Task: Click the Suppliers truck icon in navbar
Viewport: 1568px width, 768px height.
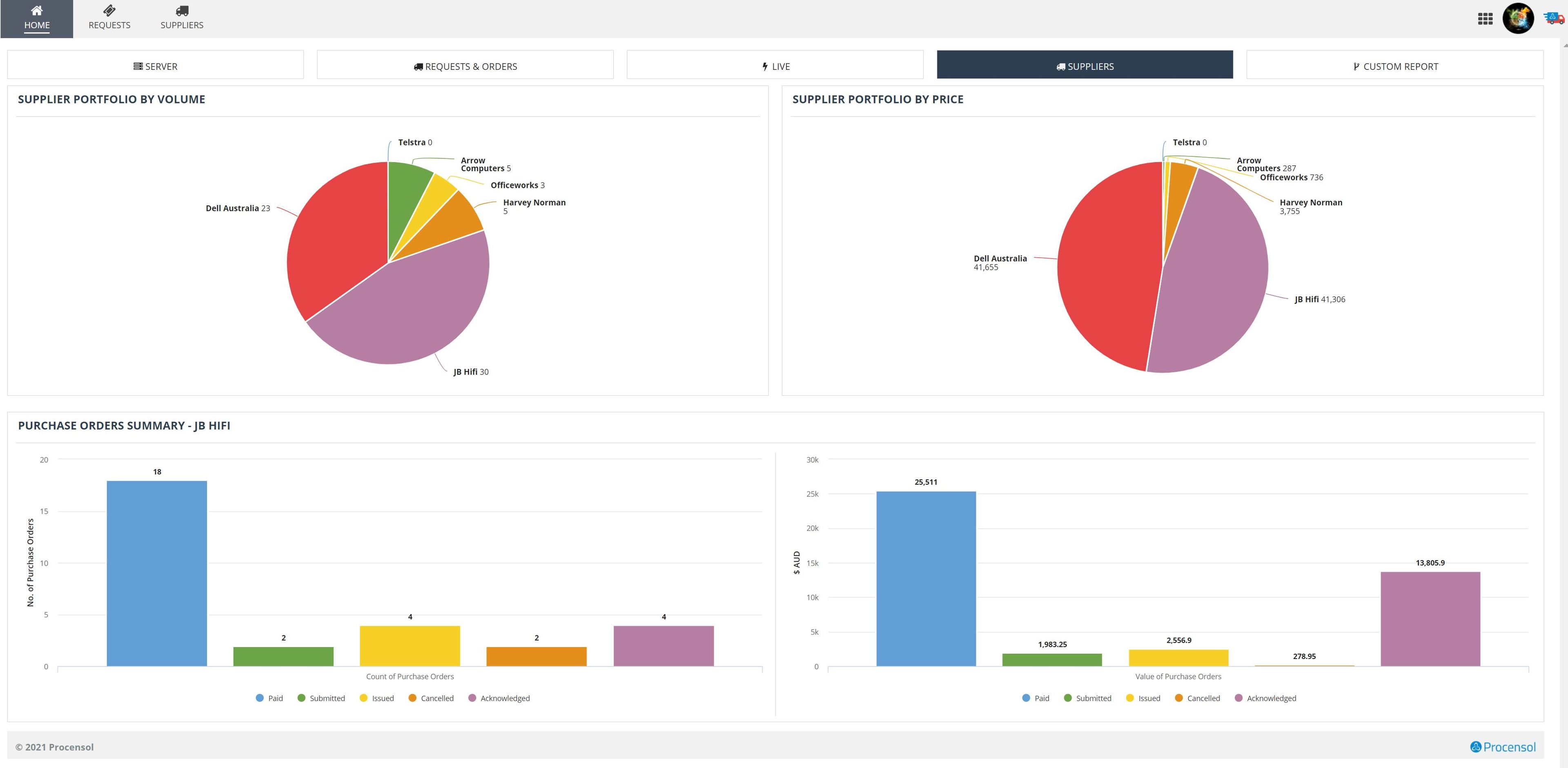Action: tap(182, 10)
